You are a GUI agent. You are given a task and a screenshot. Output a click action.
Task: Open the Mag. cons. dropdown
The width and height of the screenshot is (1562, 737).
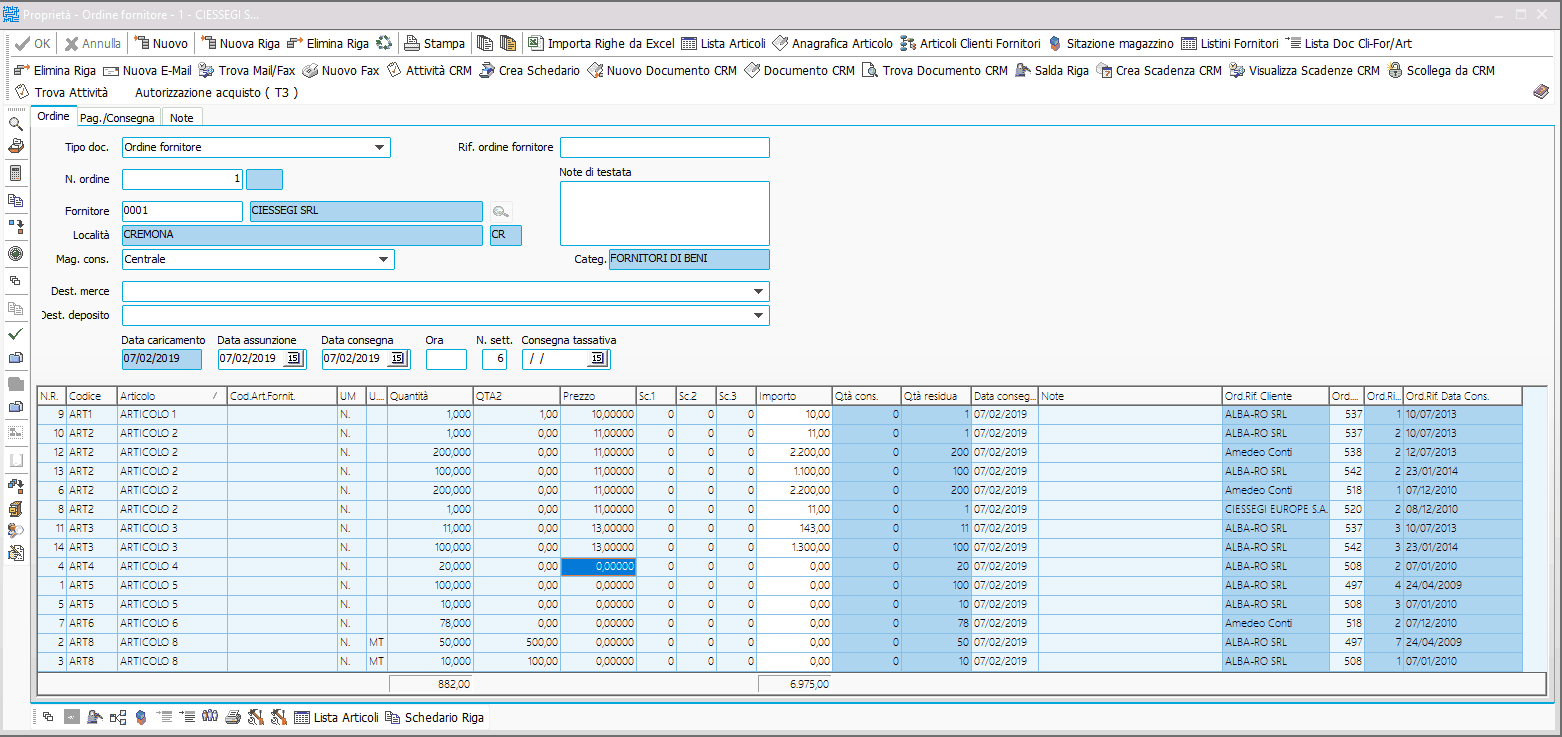[x=383, y=260]
